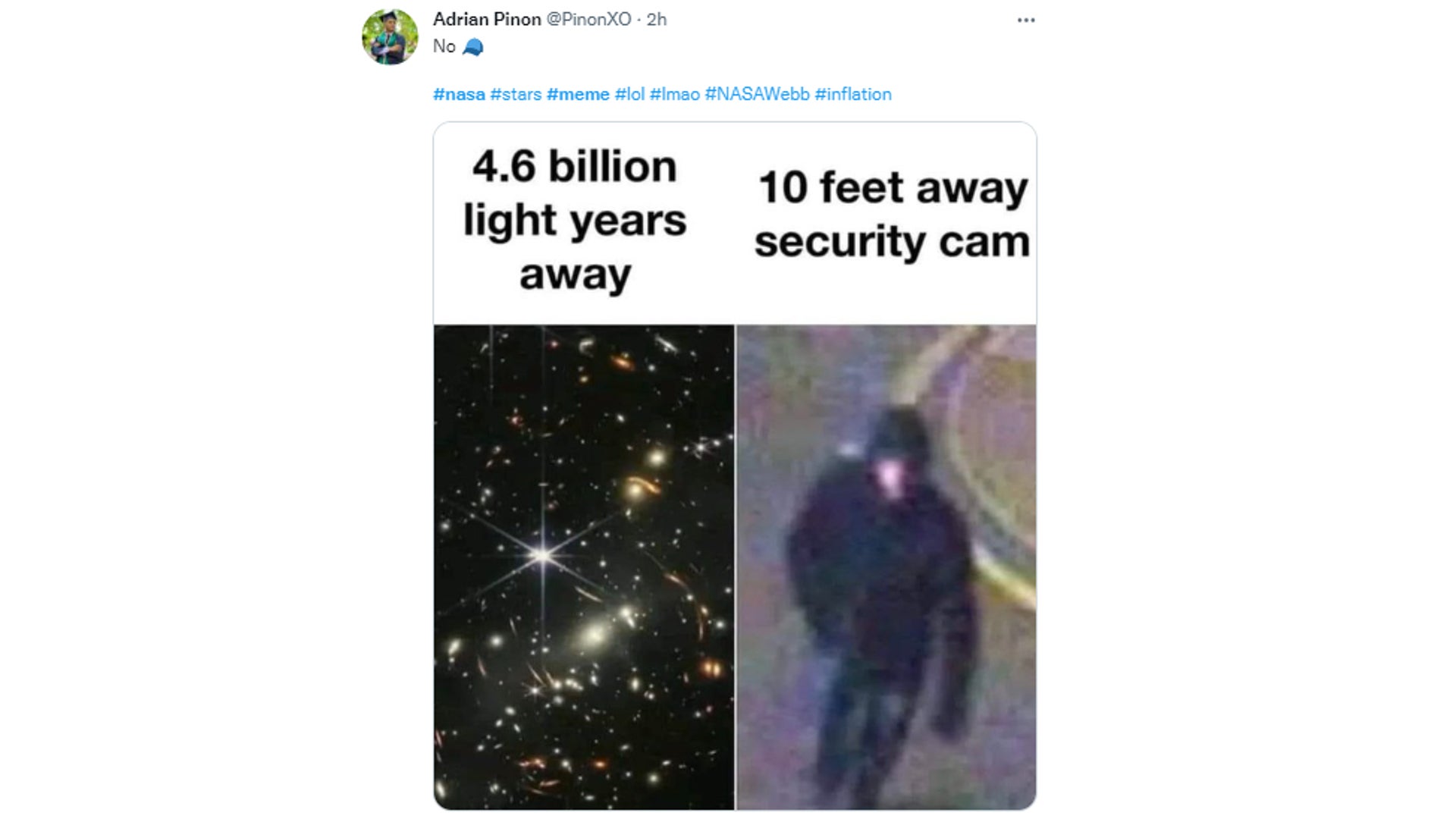
Task: Click the tweet text 'No'
Action: click(444, 47)
